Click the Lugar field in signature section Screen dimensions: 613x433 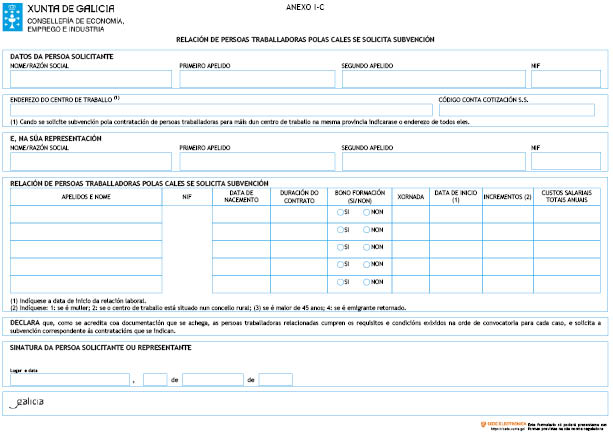click(x=70, y=380)
